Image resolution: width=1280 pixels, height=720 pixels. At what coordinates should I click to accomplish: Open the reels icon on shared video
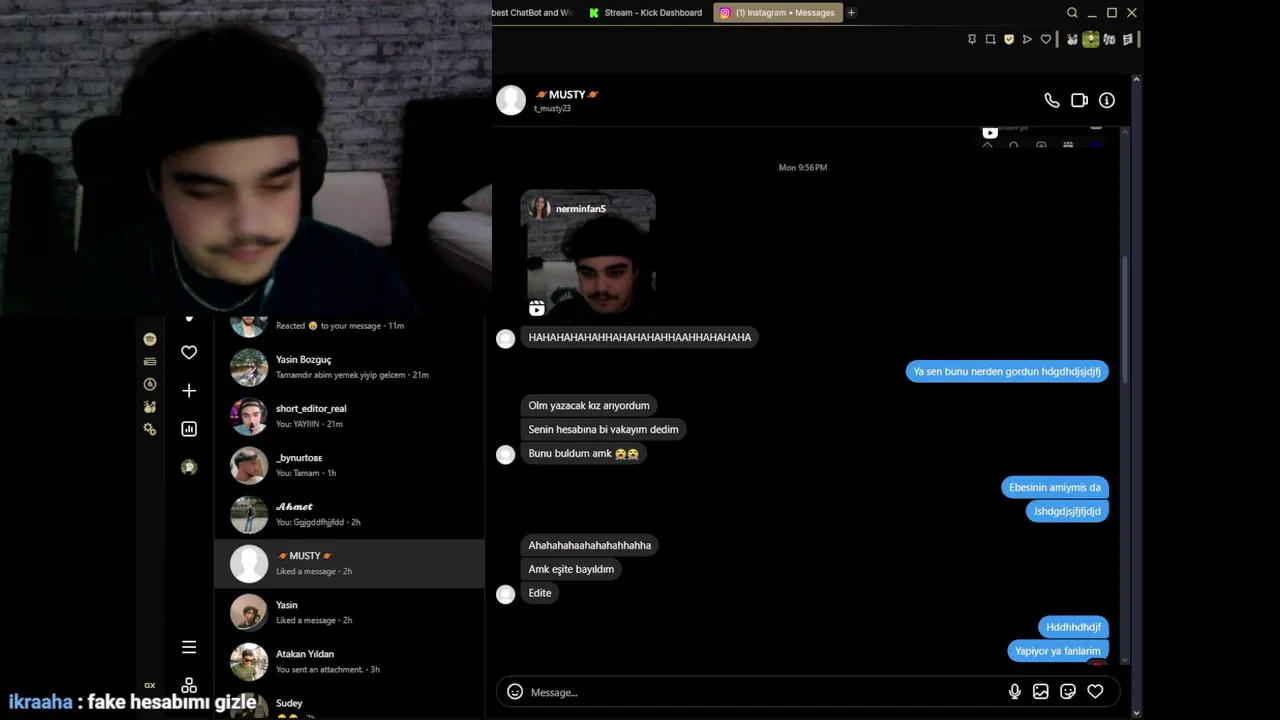537,308
